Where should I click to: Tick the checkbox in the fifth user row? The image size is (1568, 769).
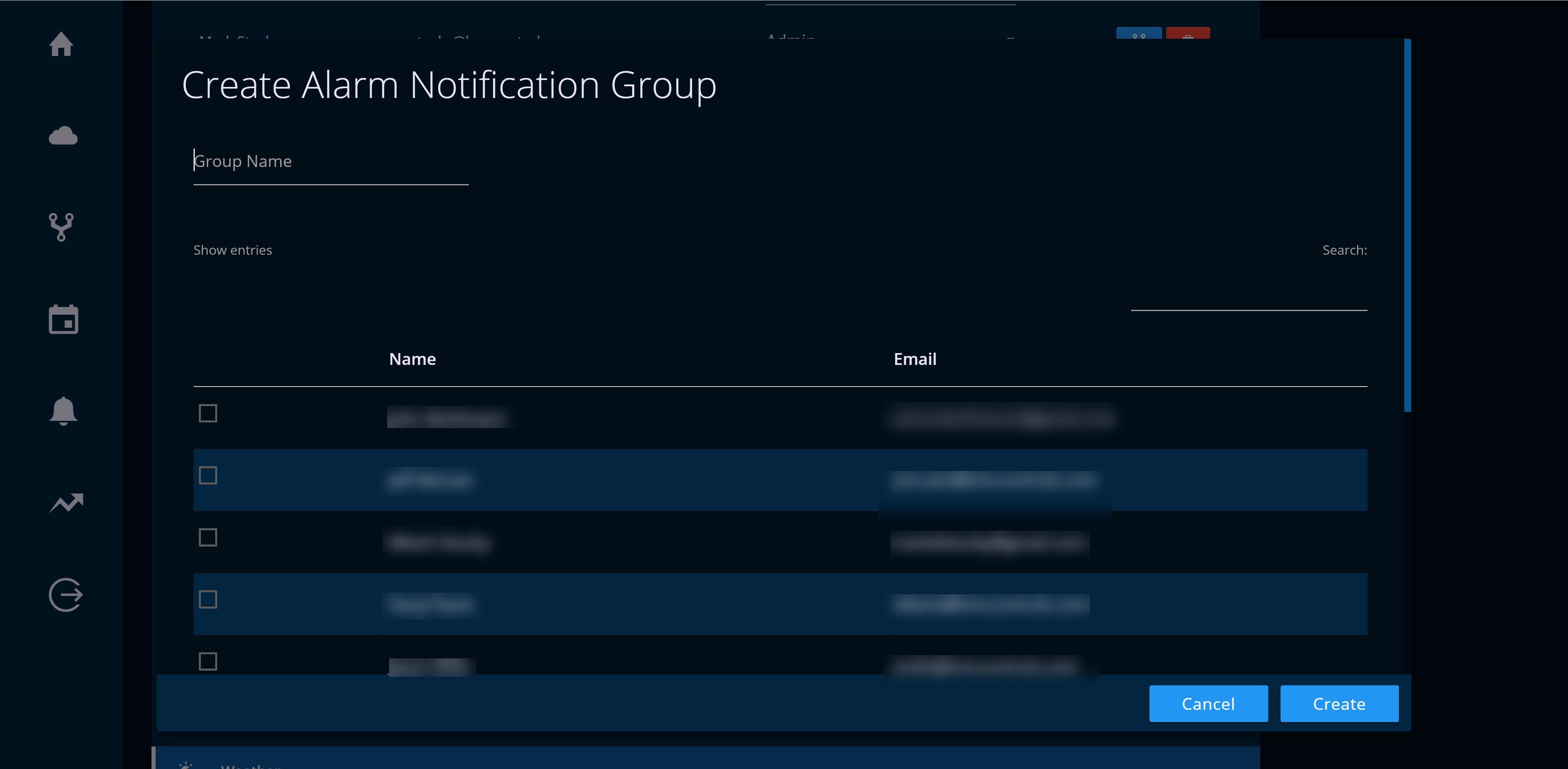click(208, 661)
